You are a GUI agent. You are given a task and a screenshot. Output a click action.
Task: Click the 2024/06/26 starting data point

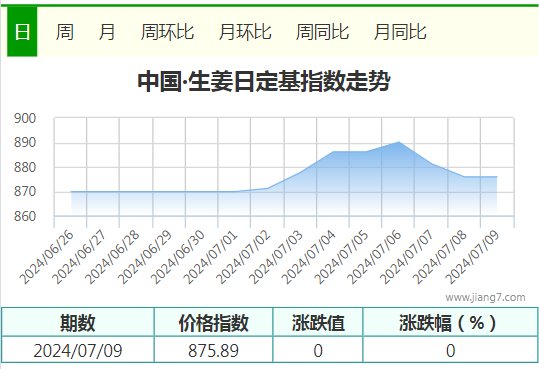[71, 192]
